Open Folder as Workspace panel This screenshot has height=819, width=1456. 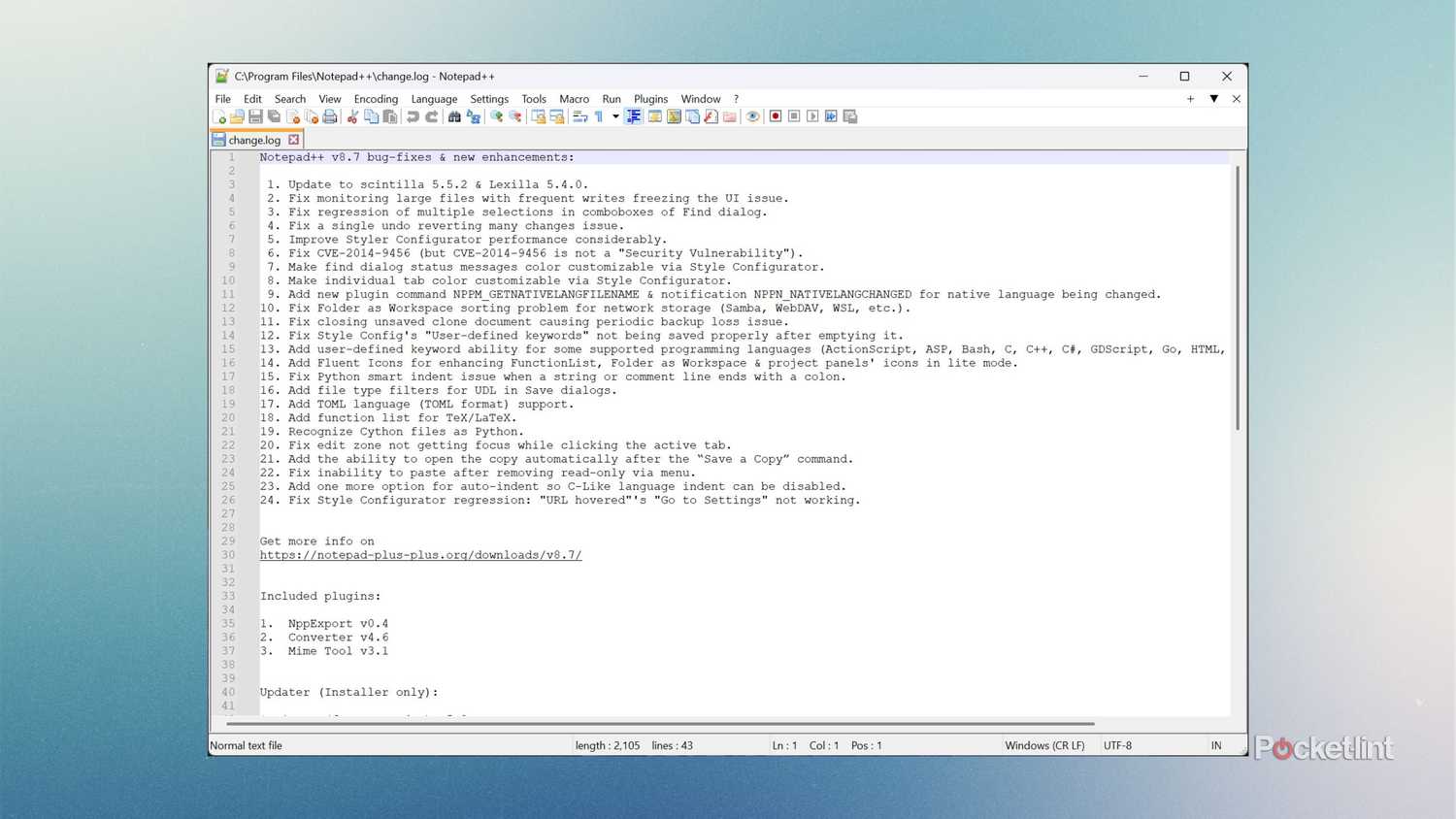[x=730, y=116]
